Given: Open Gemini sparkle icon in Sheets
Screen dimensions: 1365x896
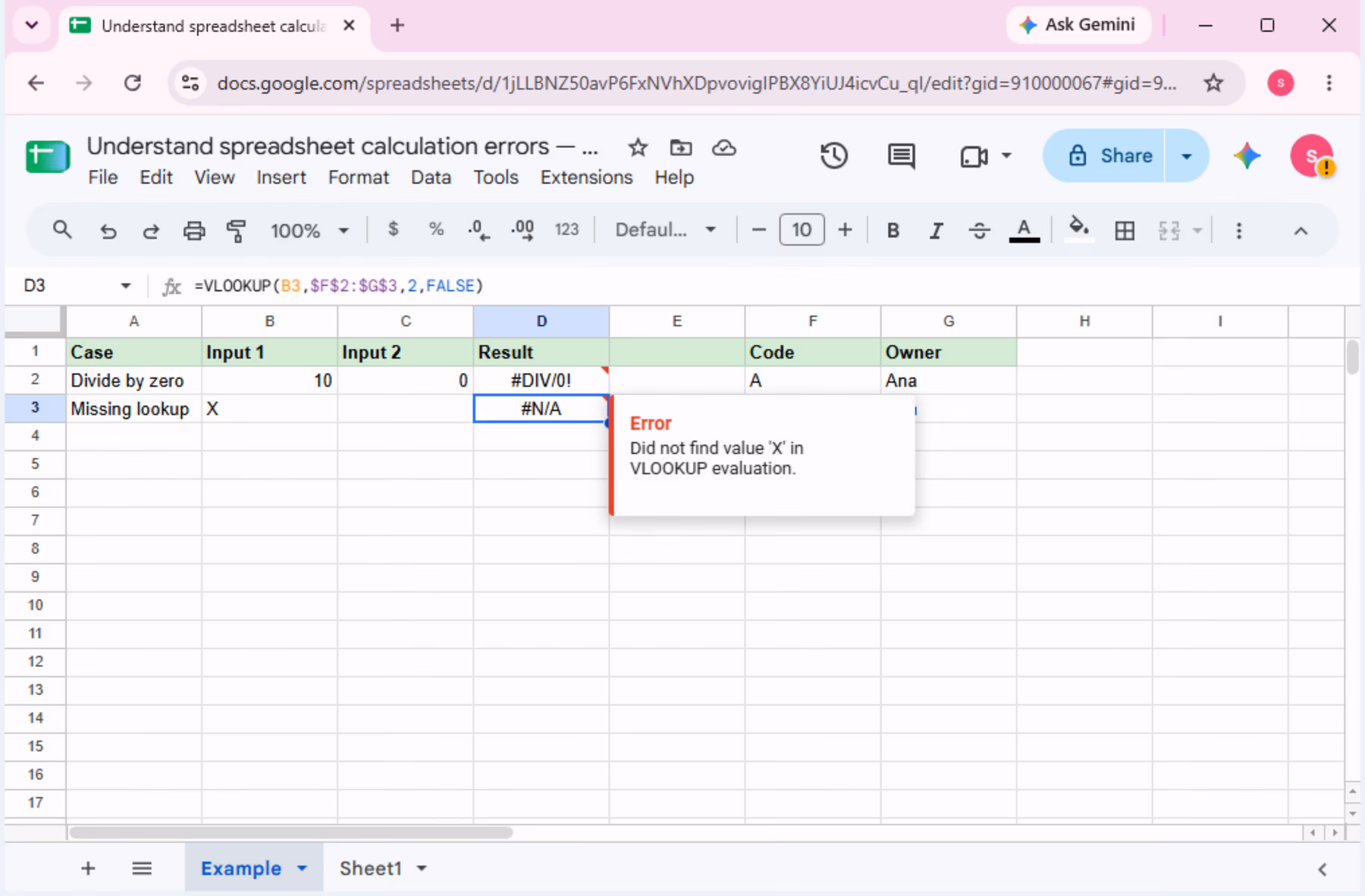Looking at the screenshot, I should click(x=1247, y=155).
